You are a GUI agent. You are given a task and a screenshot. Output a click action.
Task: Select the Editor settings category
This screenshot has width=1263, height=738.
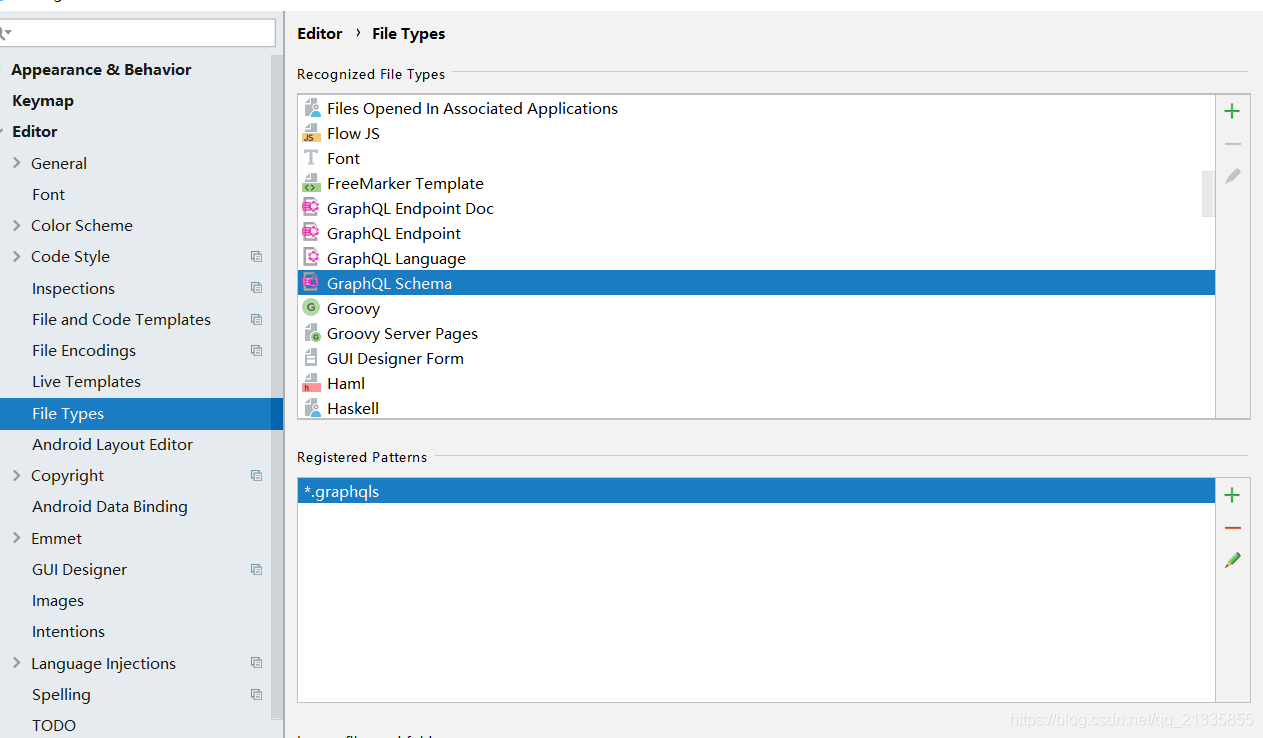click(35, 132)
